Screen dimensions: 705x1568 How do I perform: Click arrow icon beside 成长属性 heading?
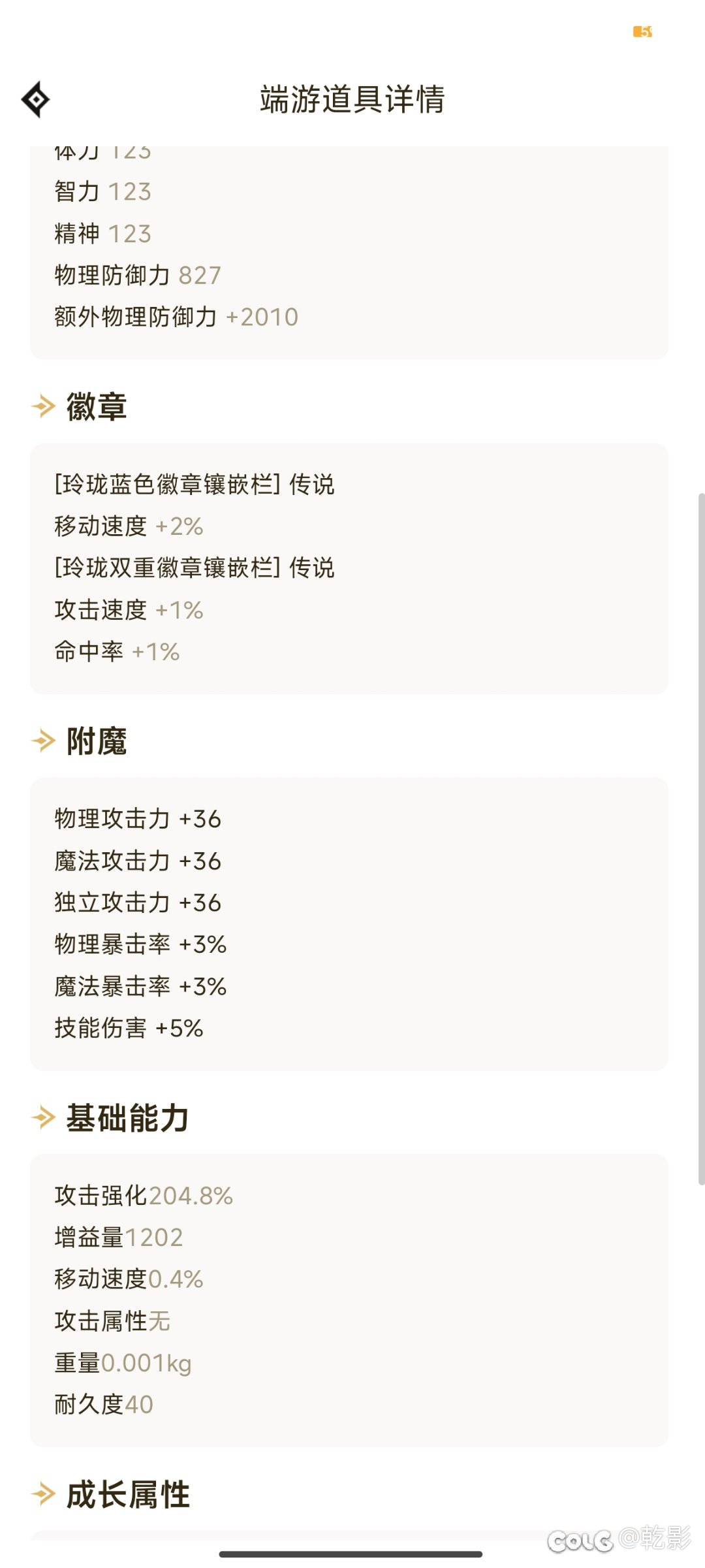click(43, 1494)
